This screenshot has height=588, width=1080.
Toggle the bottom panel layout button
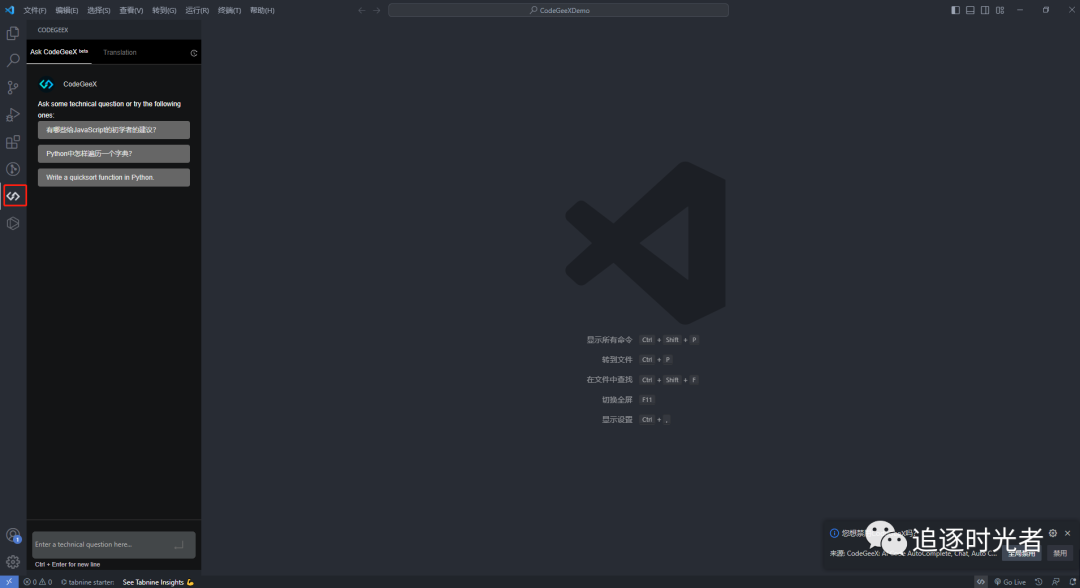pos(970,10)
